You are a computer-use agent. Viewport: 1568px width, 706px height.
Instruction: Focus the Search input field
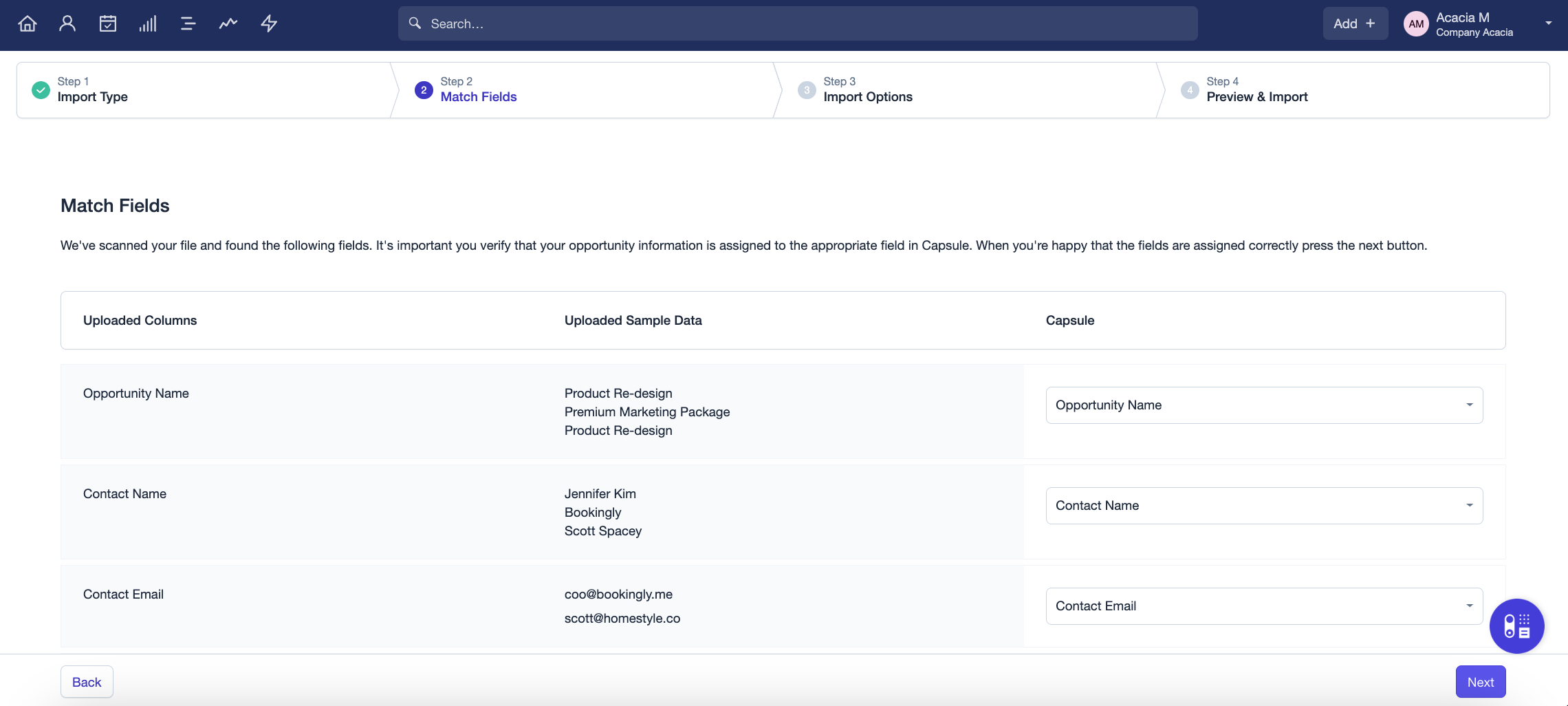798,23
